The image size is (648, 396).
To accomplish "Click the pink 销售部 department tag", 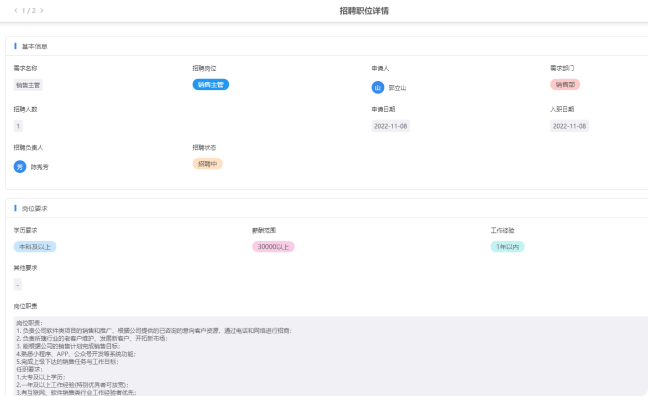I will (x=565, y=84).
